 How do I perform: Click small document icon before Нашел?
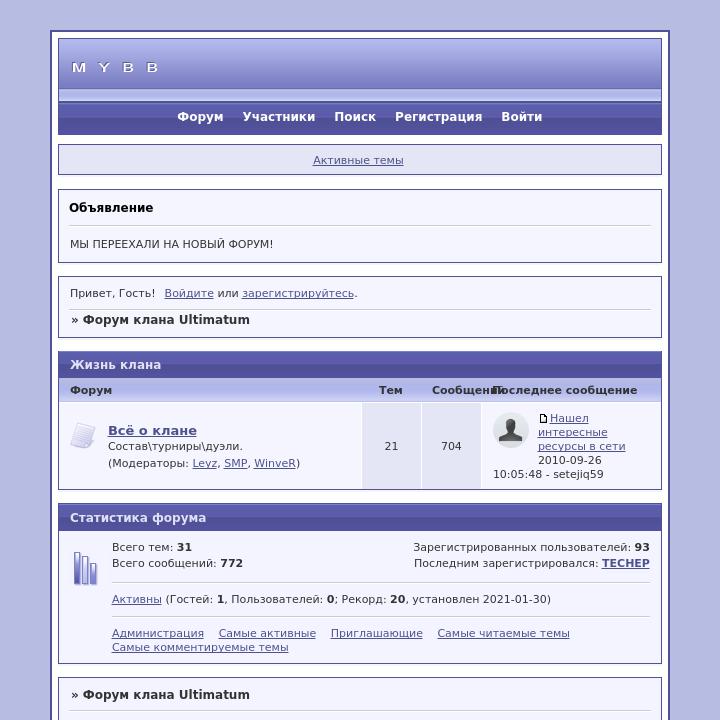tap(543, 418)
